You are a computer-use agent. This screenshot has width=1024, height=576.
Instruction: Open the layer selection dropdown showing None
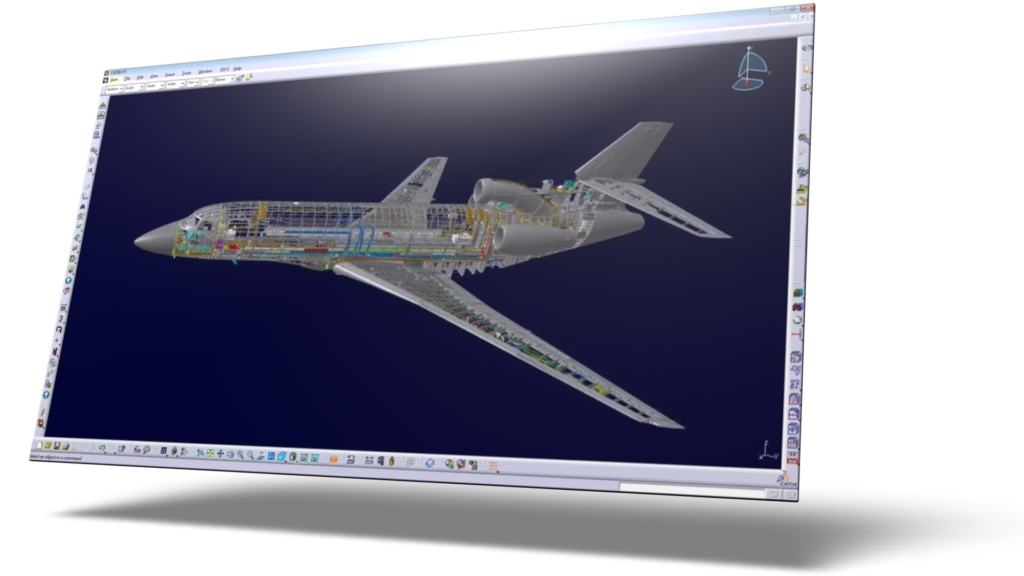coord(223,79)
